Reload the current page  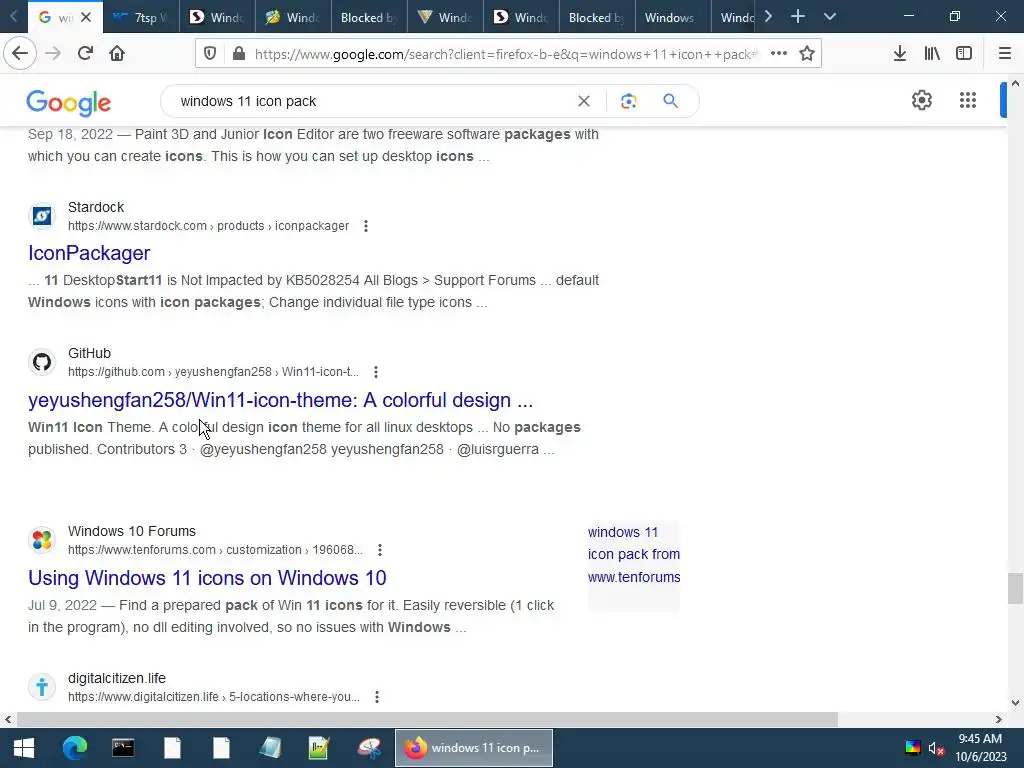(x=85, y=53)
